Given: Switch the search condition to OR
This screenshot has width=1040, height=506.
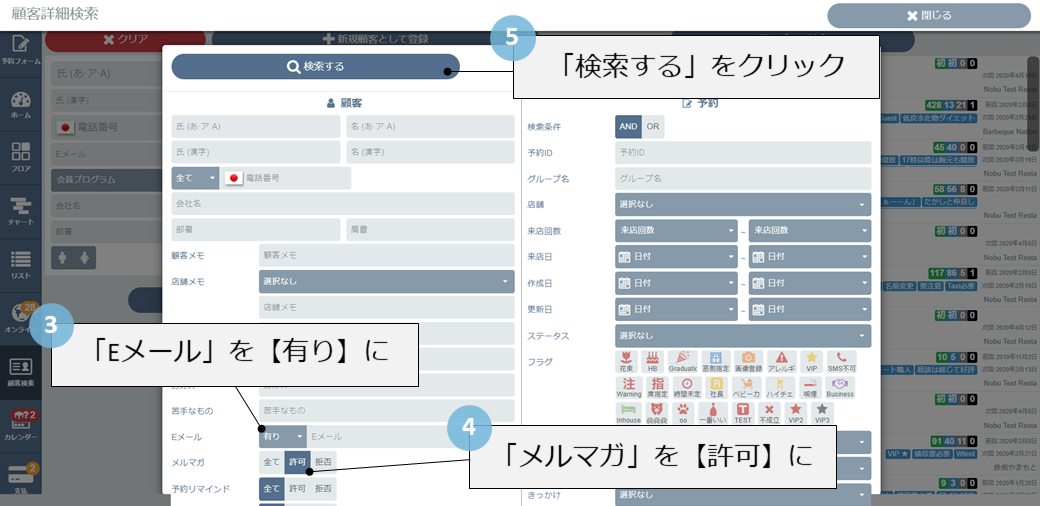Looking at the screenshot, I should click(653, 127).
